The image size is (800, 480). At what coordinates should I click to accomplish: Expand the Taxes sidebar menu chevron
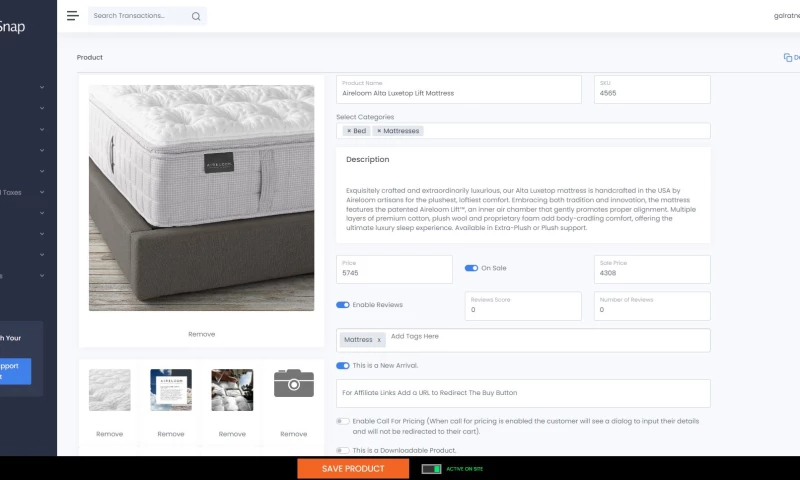pyautogui.click(x=42, y=192)
